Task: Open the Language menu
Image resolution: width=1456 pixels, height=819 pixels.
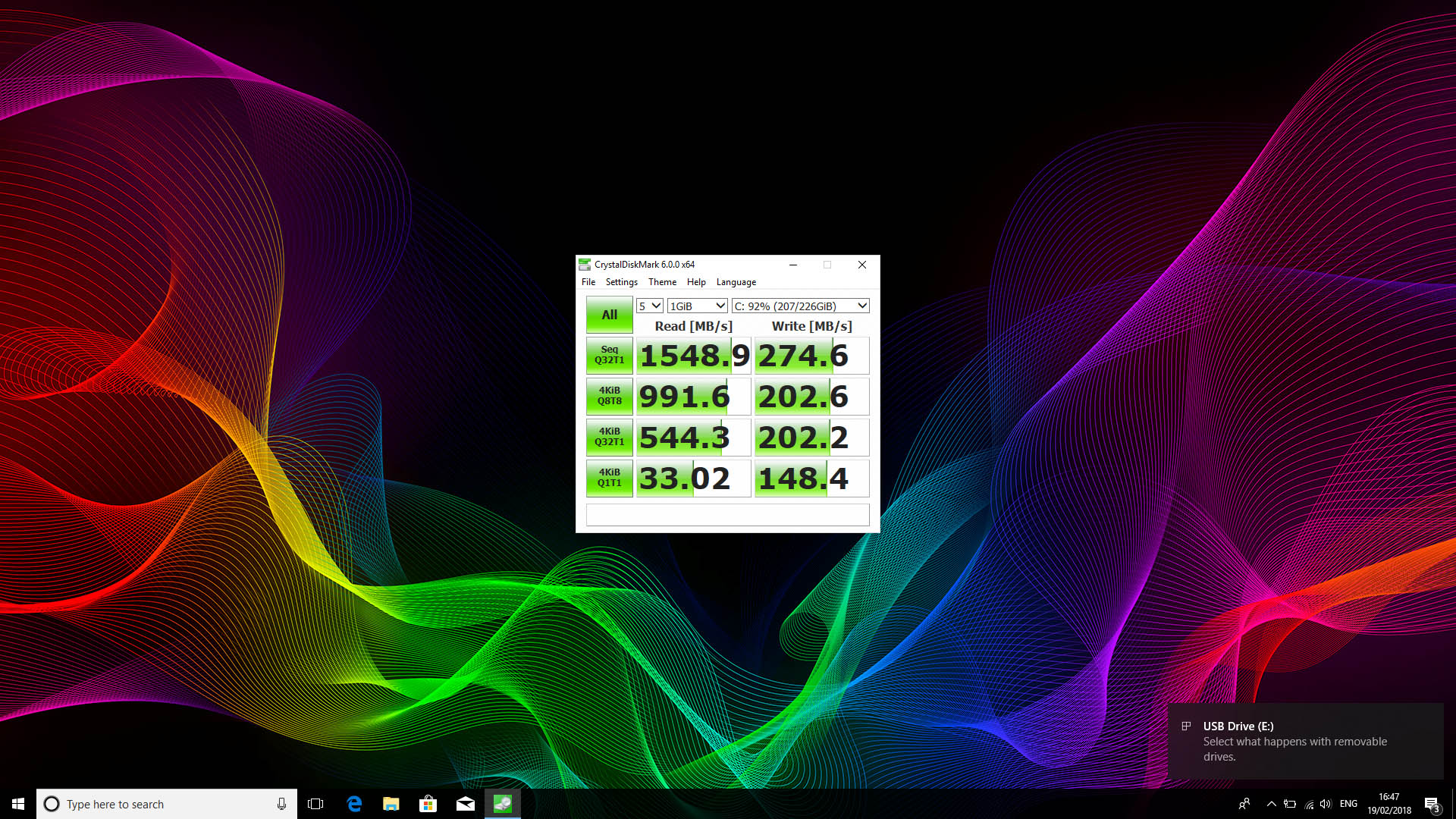Action: tap(736, 282)
